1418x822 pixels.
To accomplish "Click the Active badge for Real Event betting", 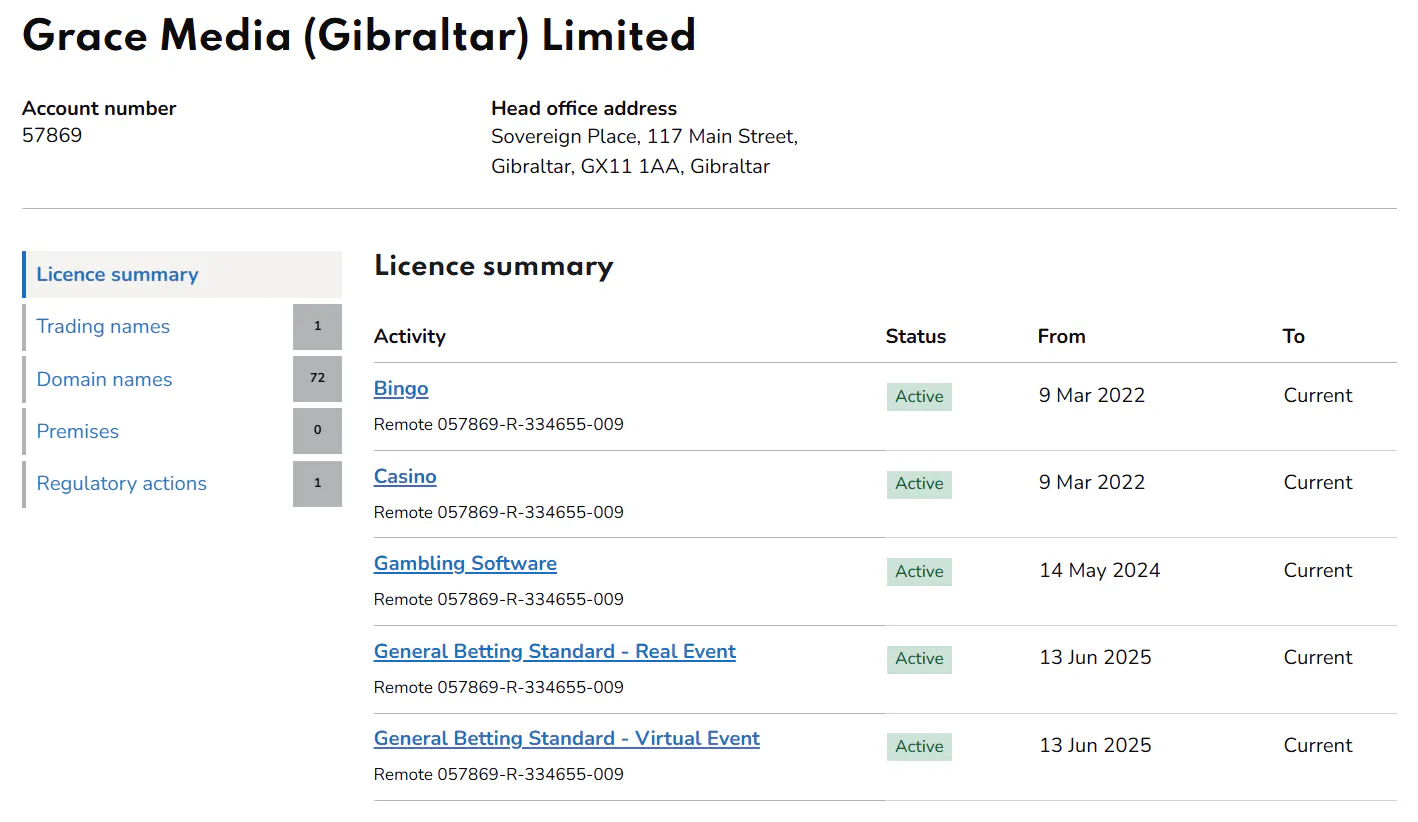I will (x=919, y=659).
